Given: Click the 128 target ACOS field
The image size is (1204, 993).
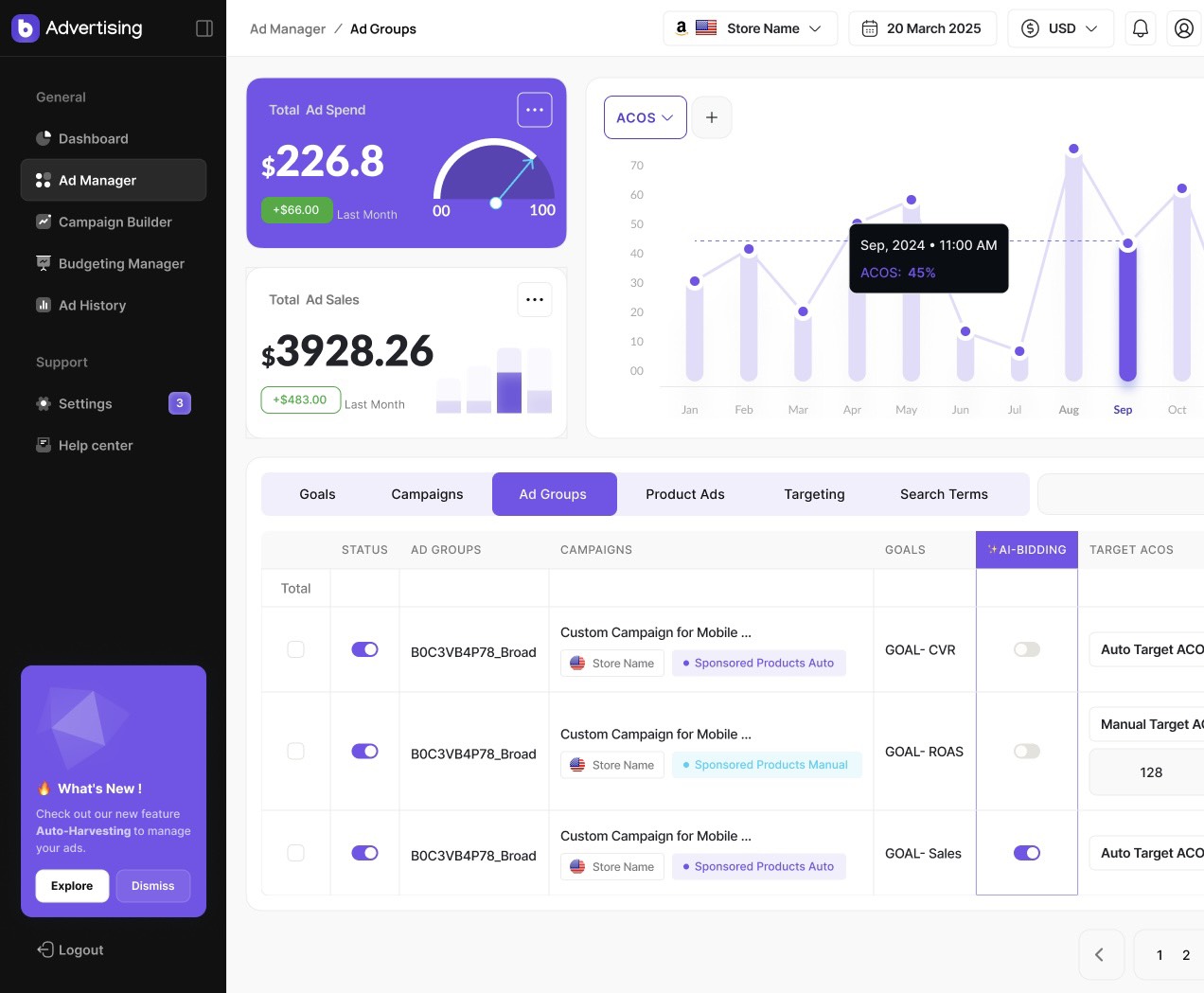Looking at the screenshot, I should (x=1150, y=772).
